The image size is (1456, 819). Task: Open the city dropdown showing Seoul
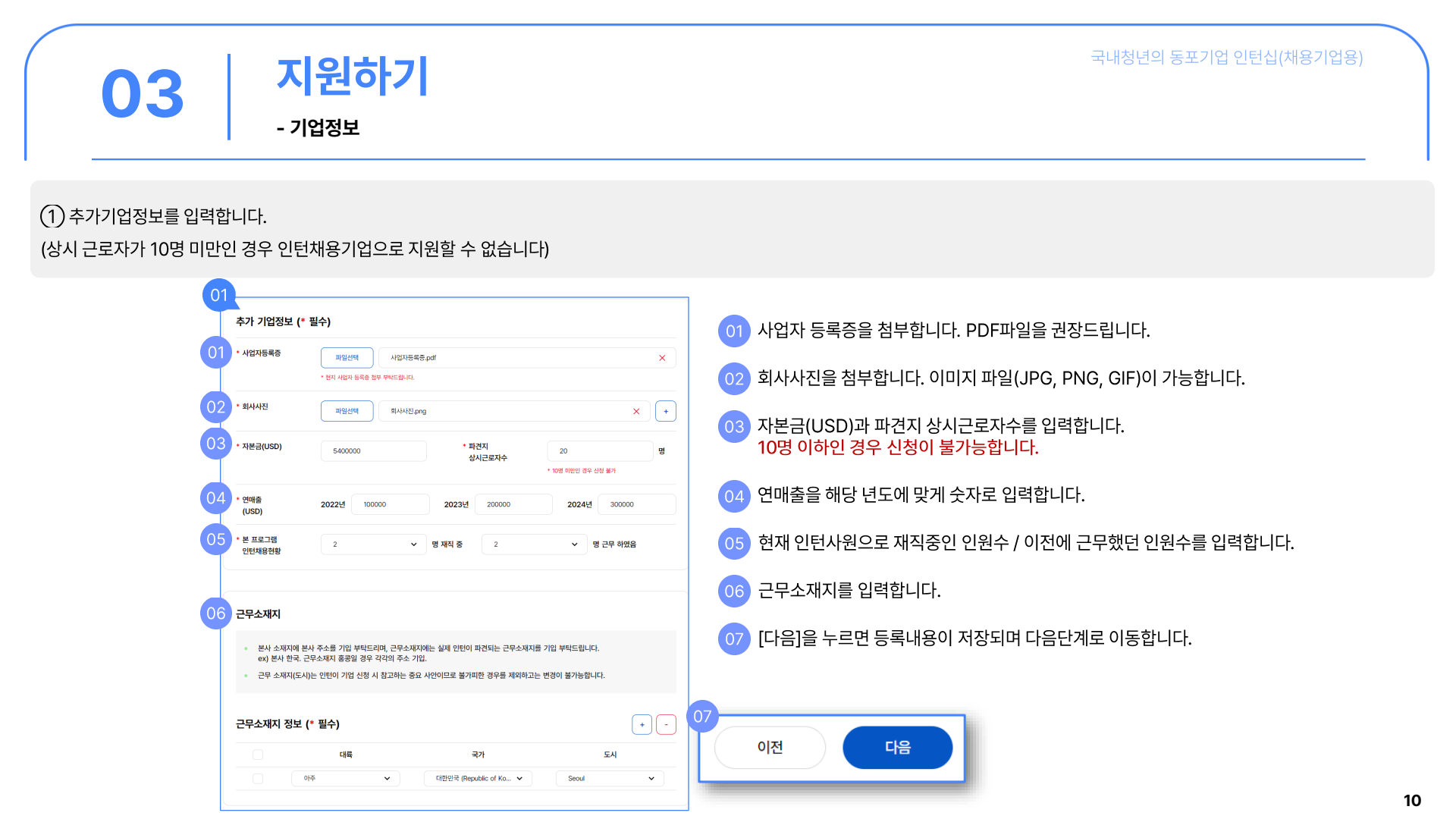click(x=610, y=778)
